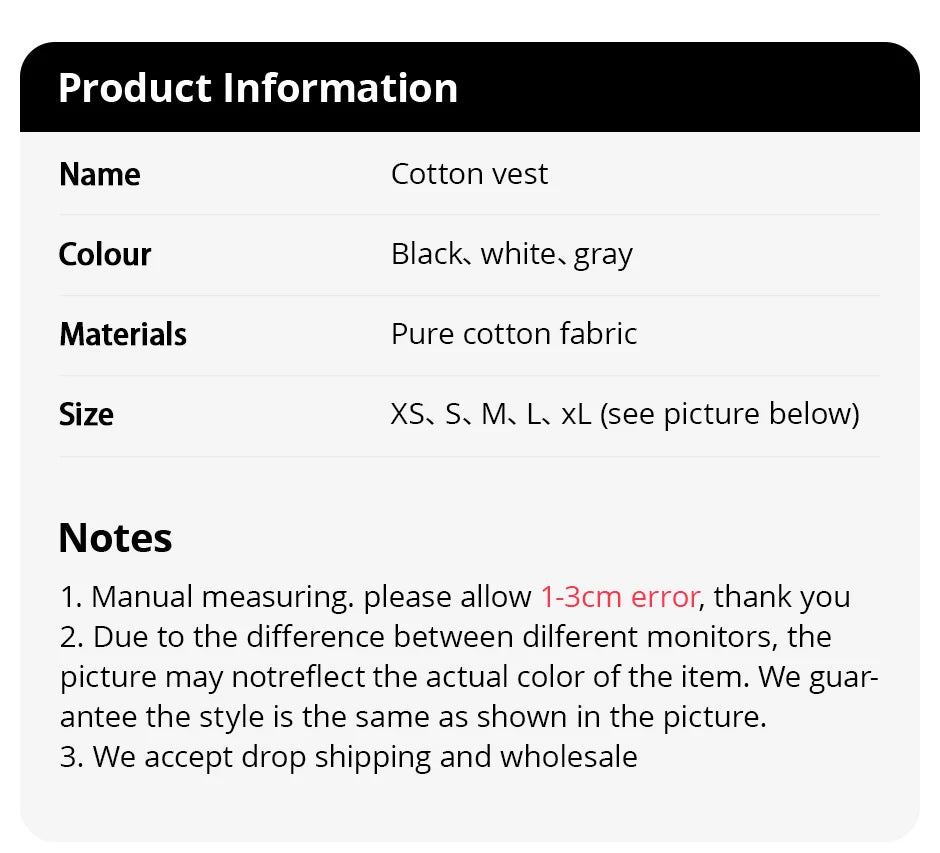Viewport: 940px width, 853px height.
Task: Click the Name row label
Action: pos(100,174)
